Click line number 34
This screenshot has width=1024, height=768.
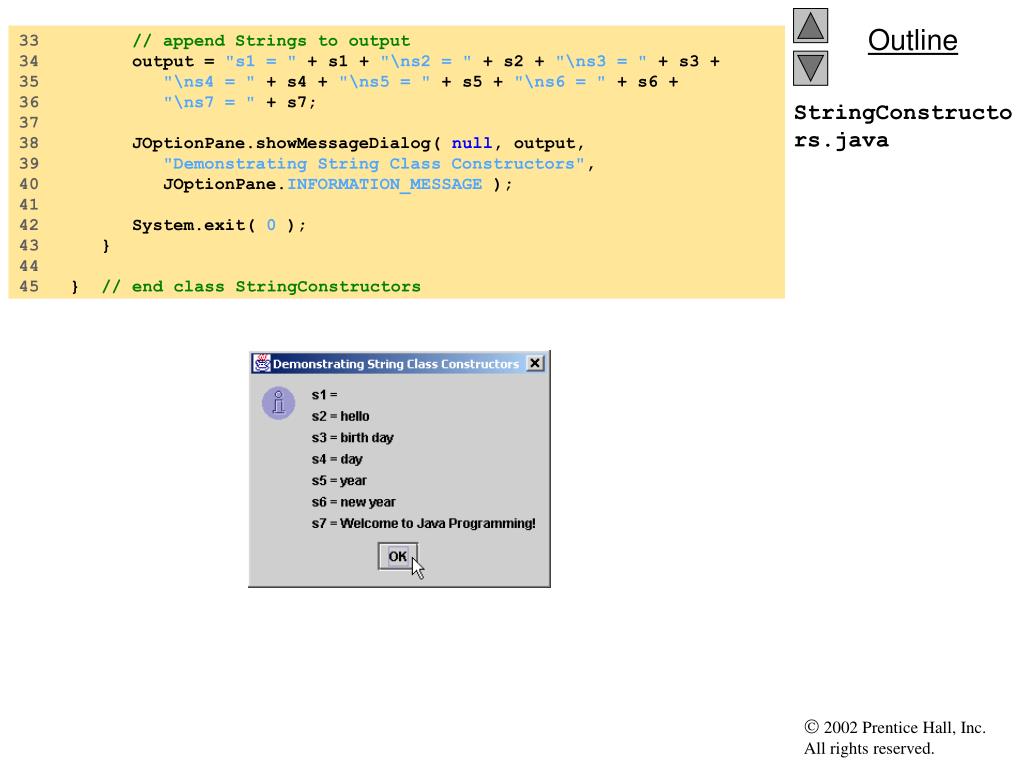tap(29, 61)
